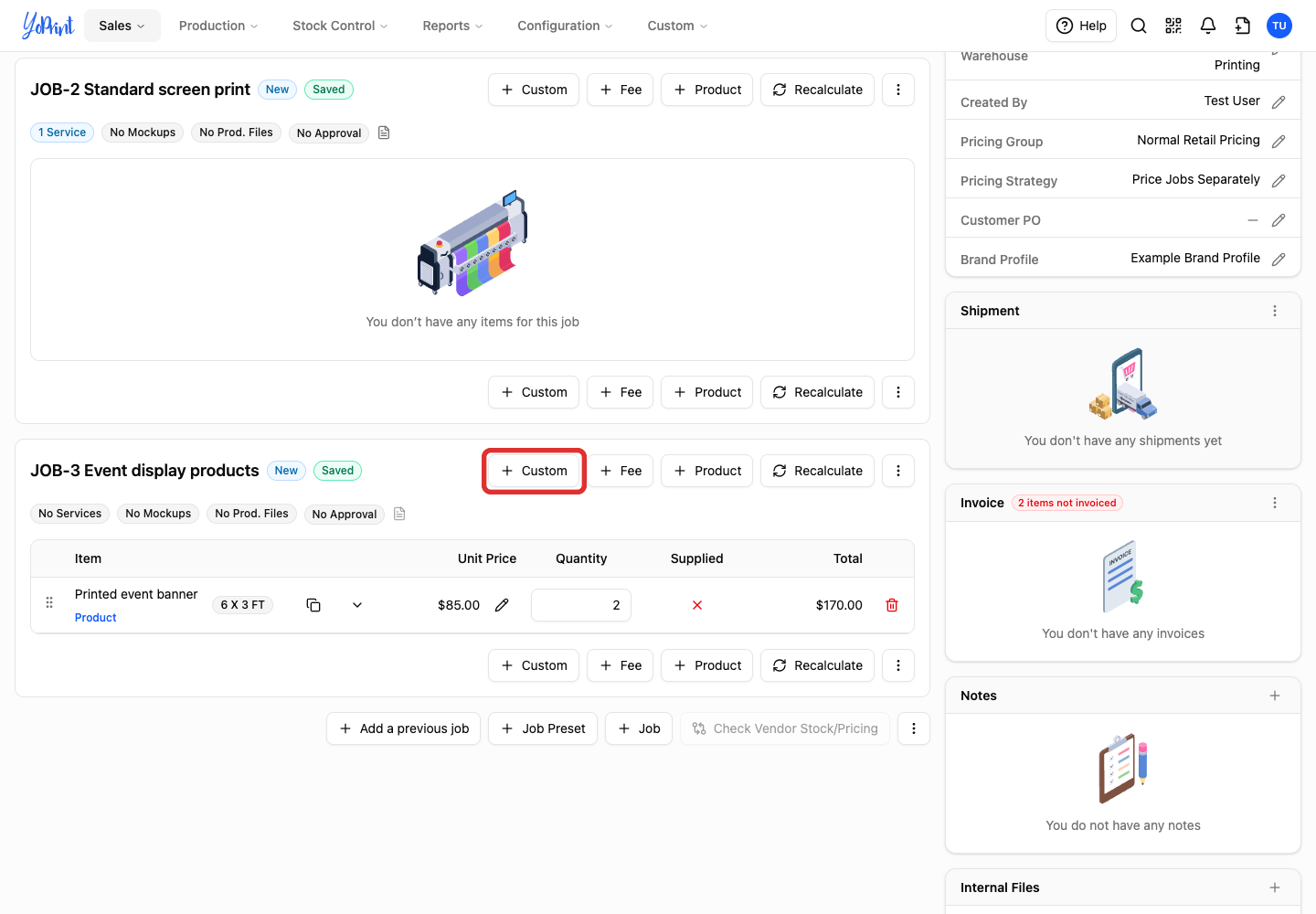
Task: Open the QR code scanner icon
Action: (1173, 26)
